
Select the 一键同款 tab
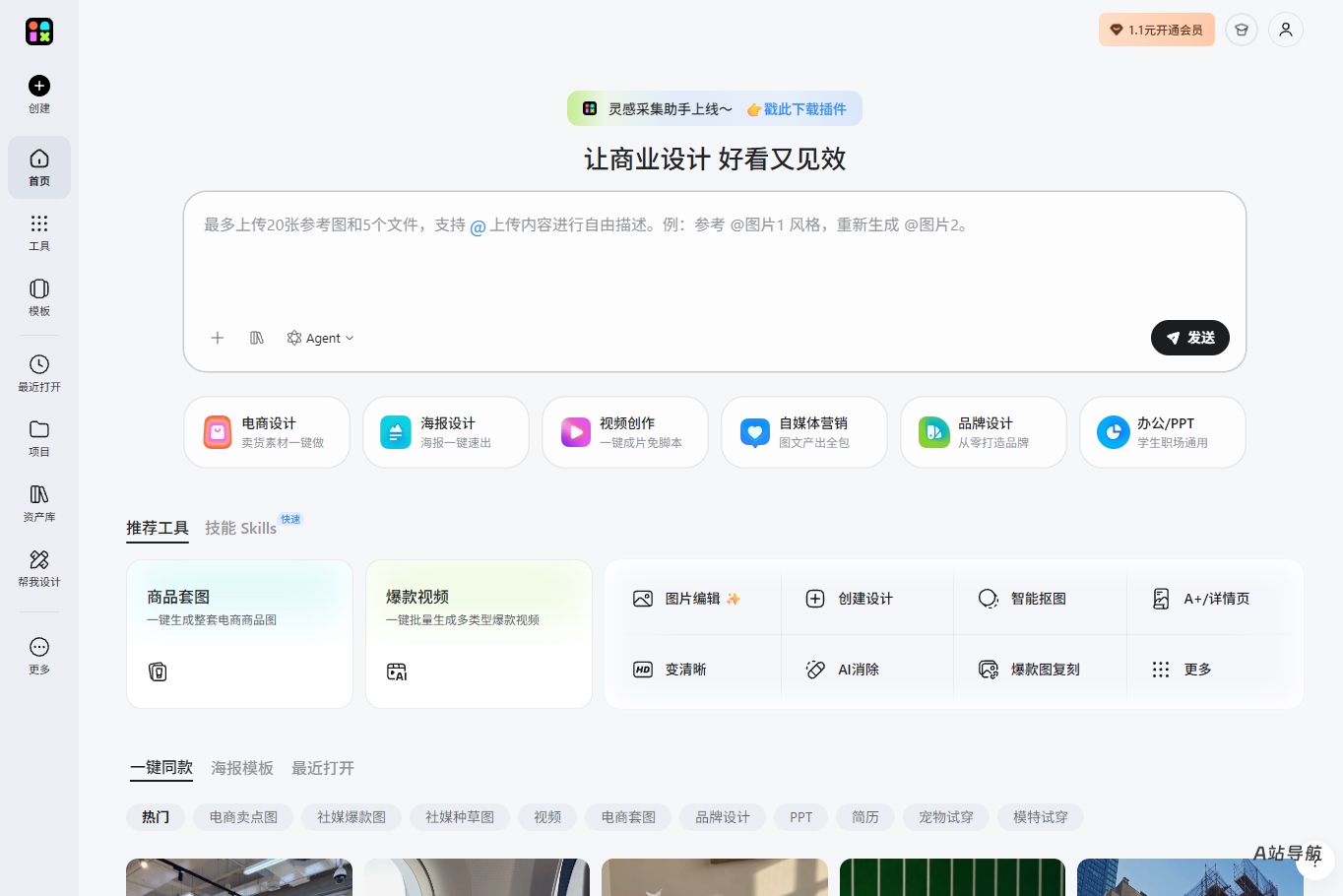click(x=161, y=768)
